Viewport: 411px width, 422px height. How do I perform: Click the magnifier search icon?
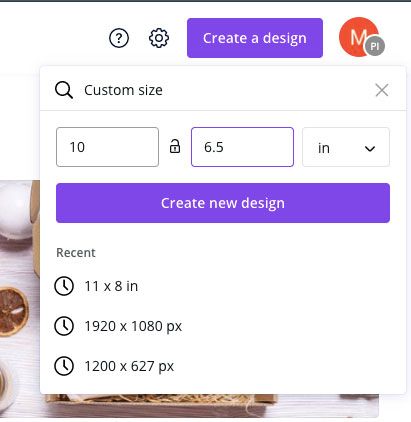[64, 90]
